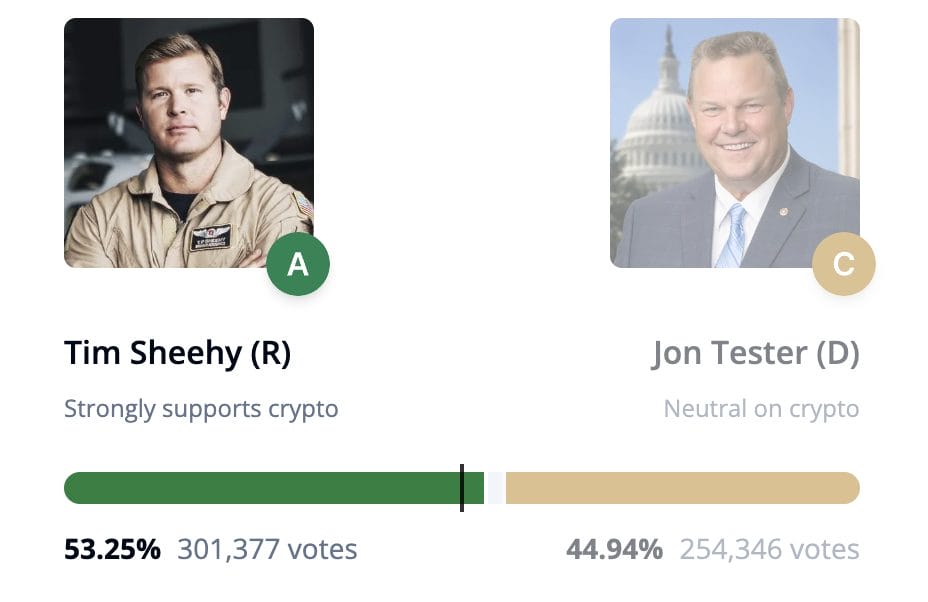The width and height of the screenshot is (928, 602).
Task: Click the rounded left end of green bar
Action: tap(74, 488)
